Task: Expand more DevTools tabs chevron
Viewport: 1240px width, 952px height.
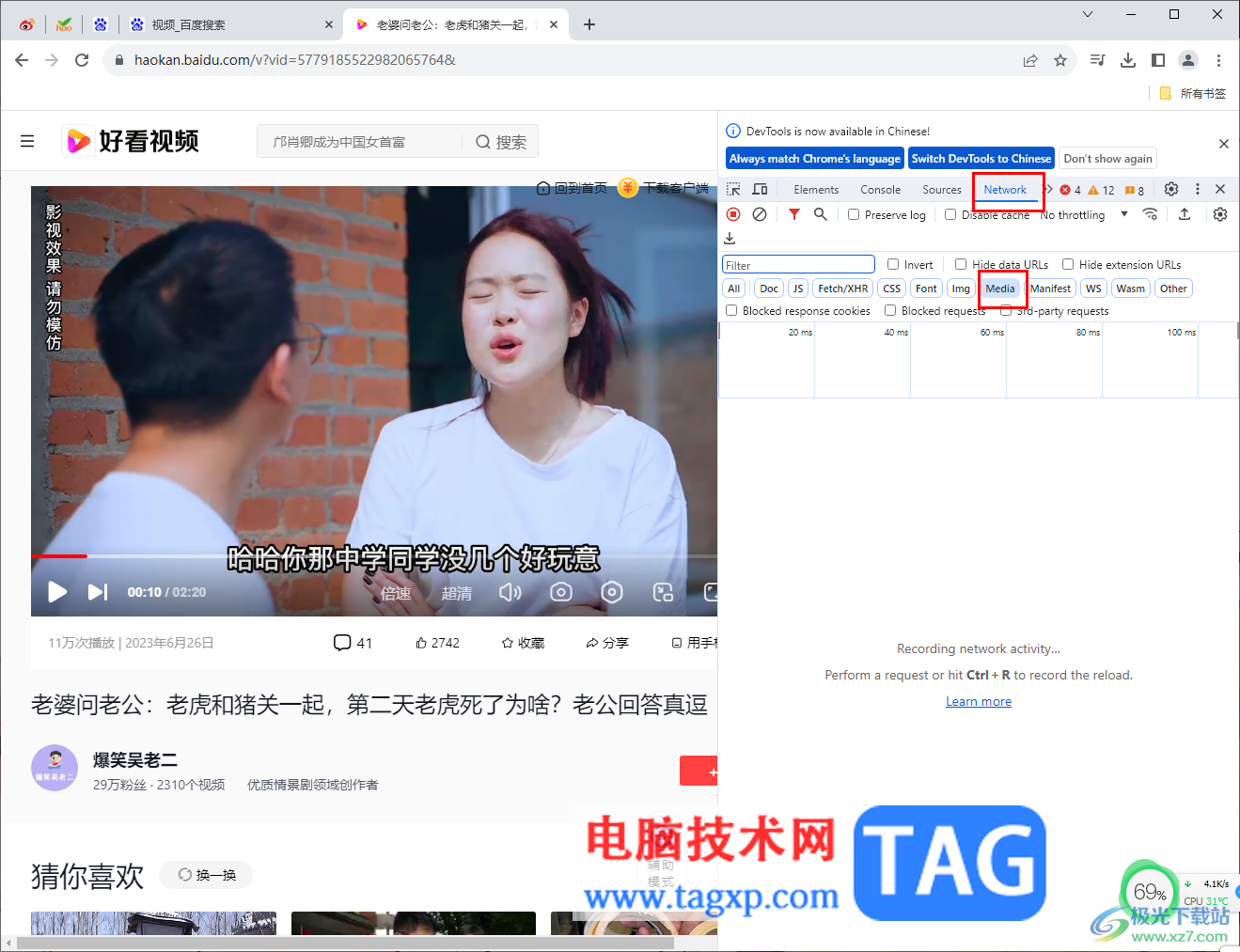Action: pyautogui.click(x=1047, y=189)
